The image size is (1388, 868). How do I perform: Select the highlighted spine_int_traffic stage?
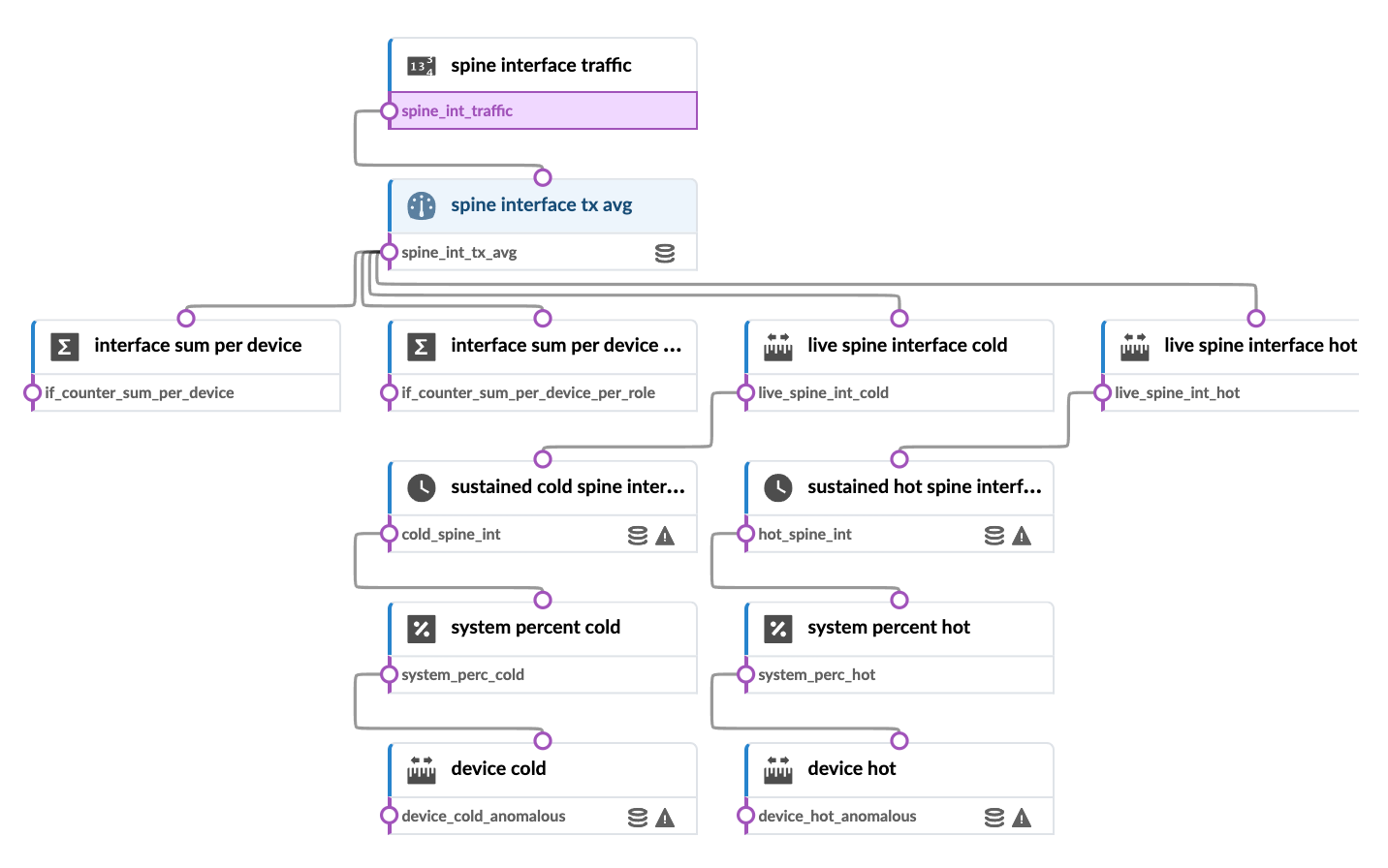(543, 110)
